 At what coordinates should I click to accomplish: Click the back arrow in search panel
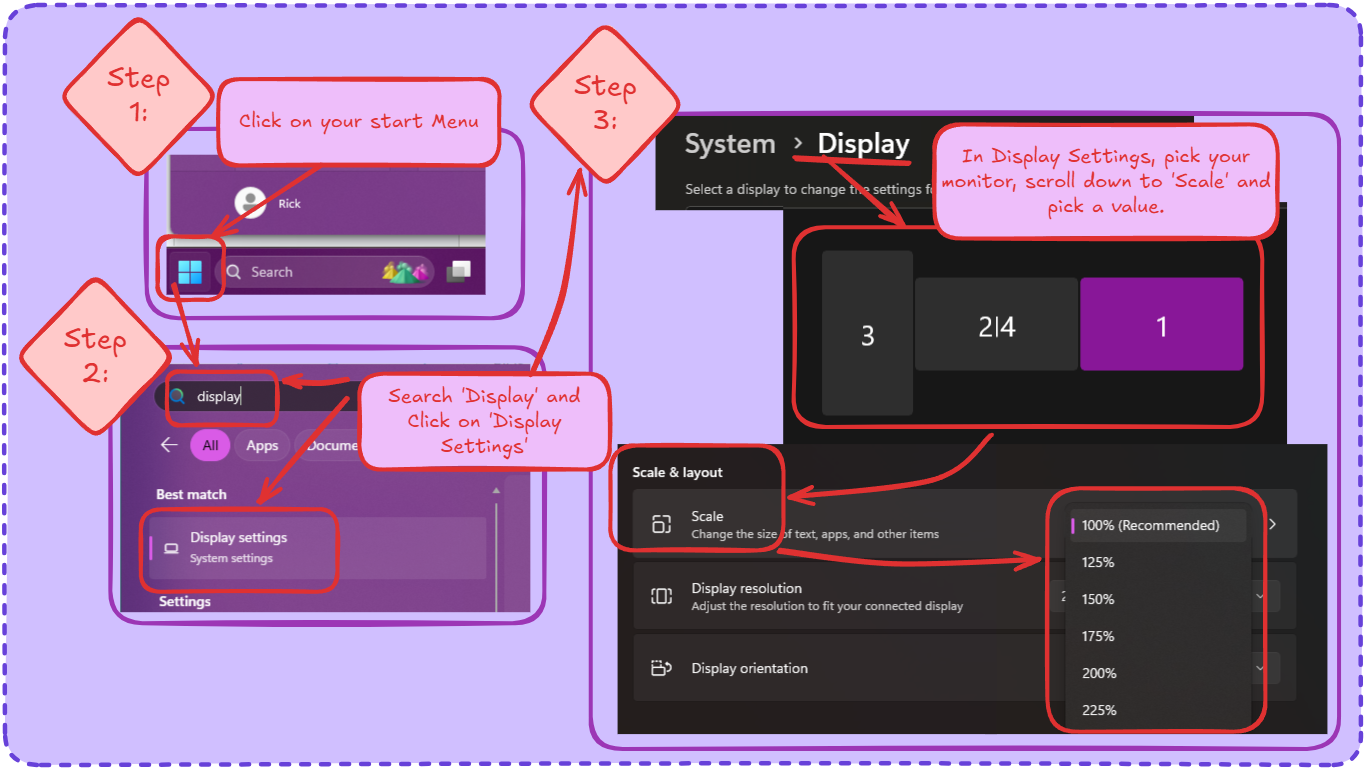pyautogui.click(x=170, y=445)
